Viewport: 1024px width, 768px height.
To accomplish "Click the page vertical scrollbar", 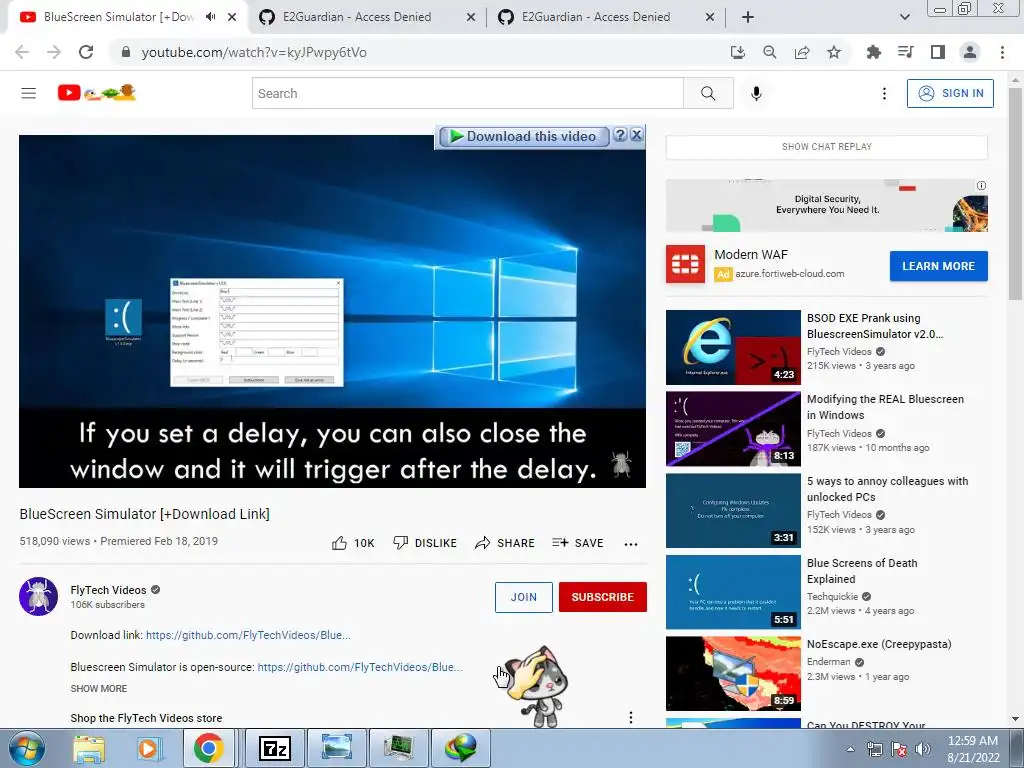I will pos(1016,193).
